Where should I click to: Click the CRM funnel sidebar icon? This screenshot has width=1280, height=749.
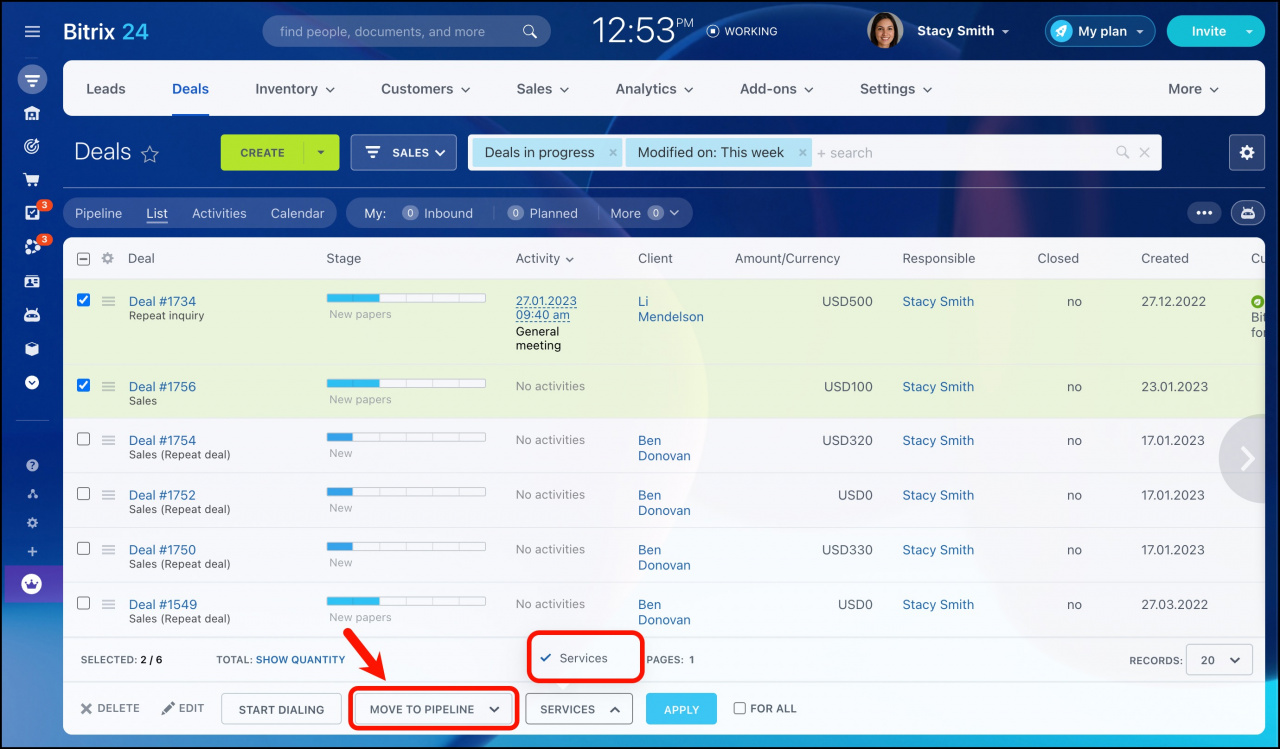click(32, 80)
